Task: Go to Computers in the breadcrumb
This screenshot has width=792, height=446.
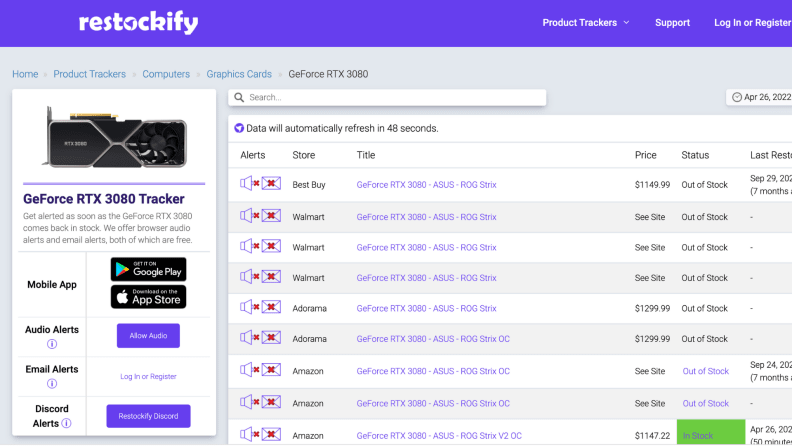Action: (x=166, y=74)
